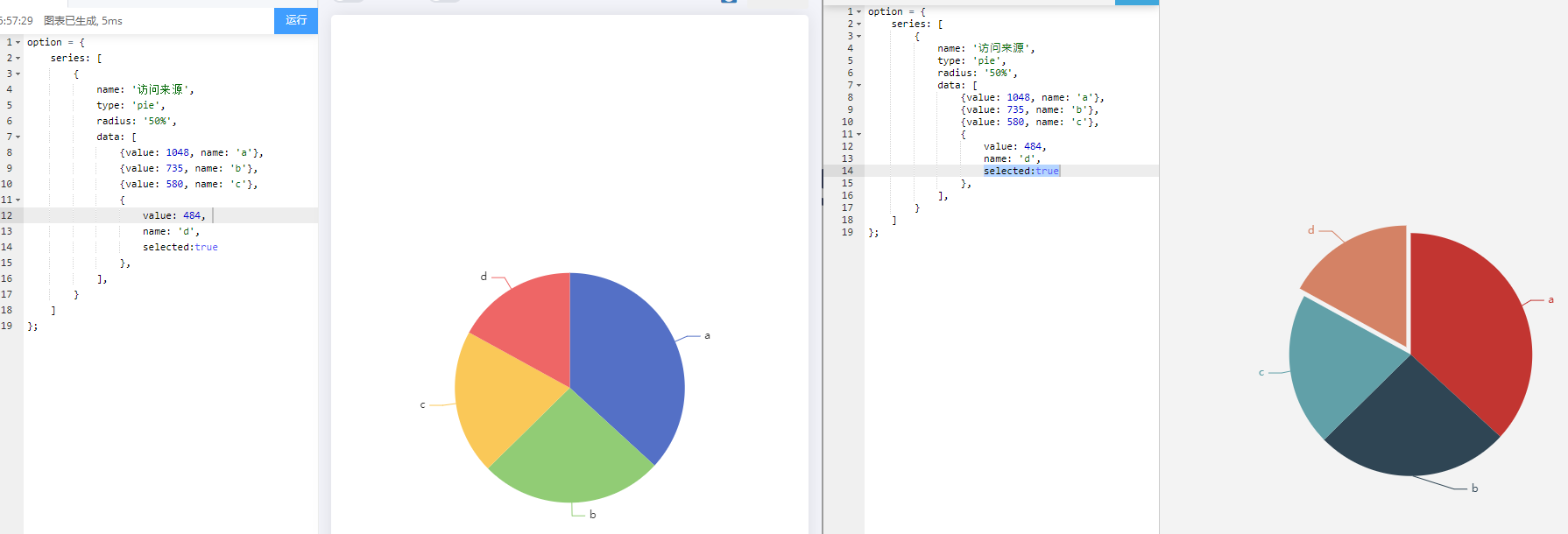Screen dimensions: 1568x534
Task: Collapse 'option = {' fold arrow in right editor
Action: [x=859, y=11]
